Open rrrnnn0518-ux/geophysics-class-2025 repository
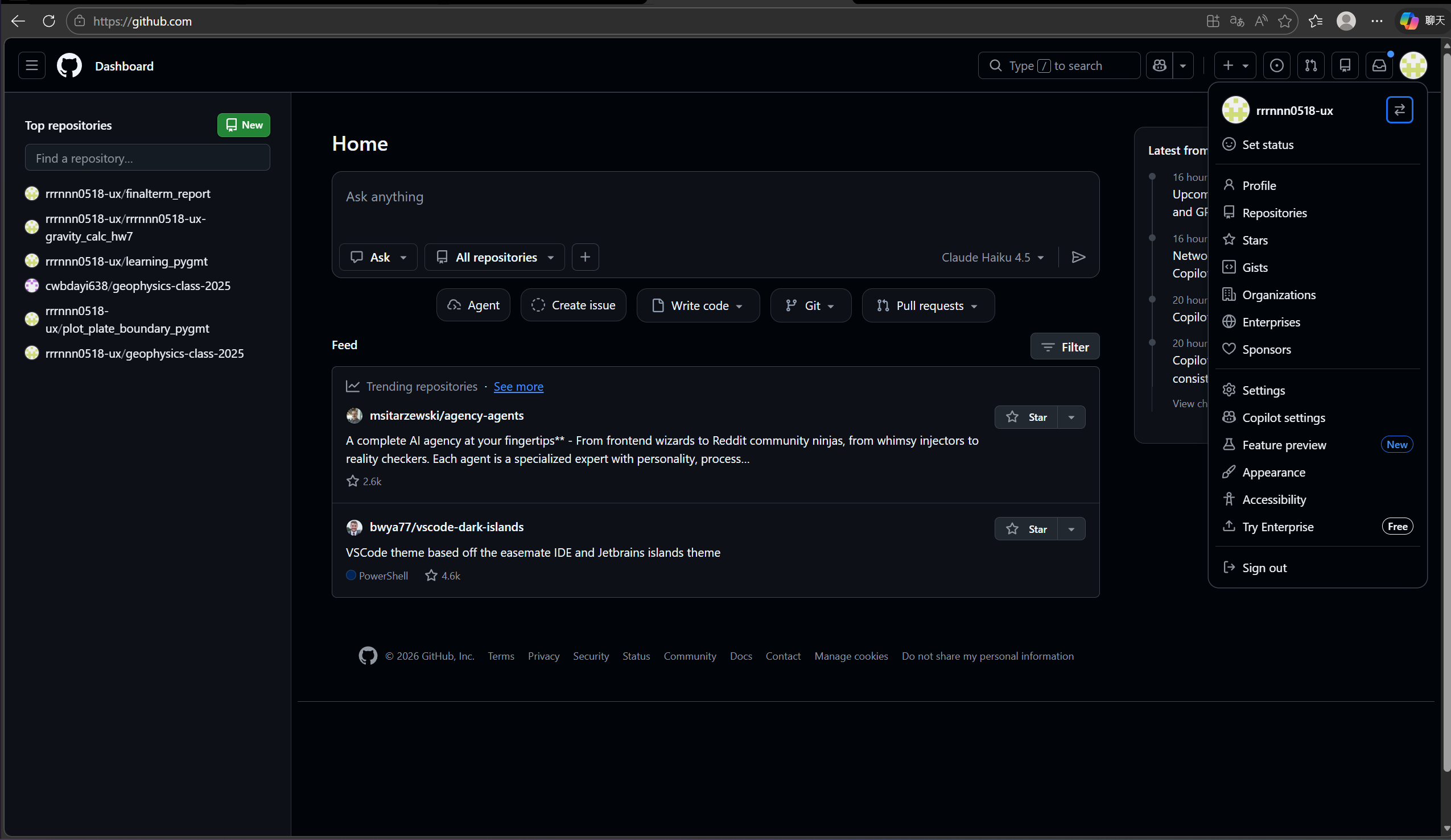 point(145,353)
